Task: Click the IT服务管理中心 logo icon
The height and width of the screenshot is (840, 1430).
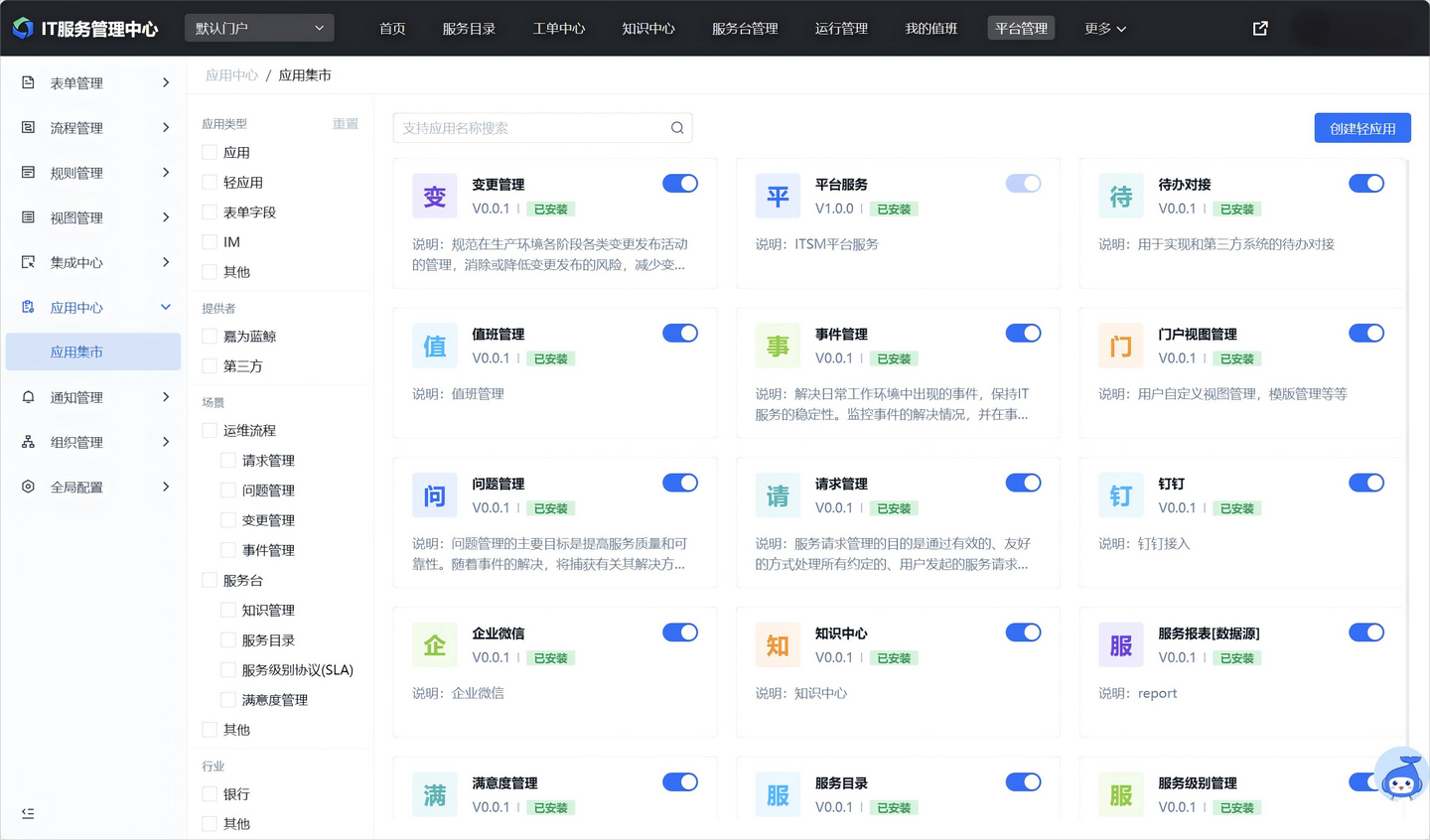Action: [x=23, y=29]
